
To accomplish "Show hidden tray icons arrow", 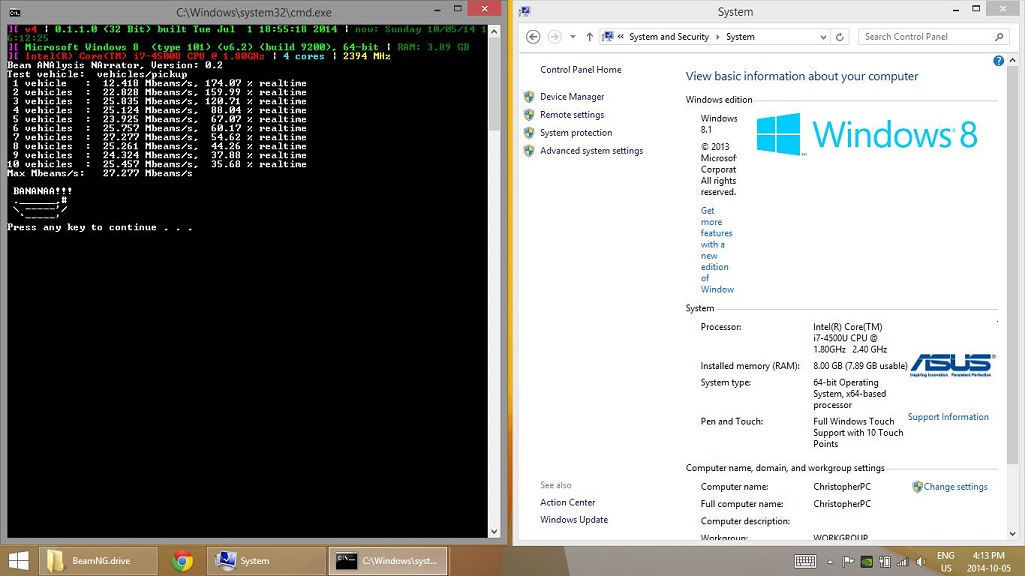I will [x=830, y=561].
